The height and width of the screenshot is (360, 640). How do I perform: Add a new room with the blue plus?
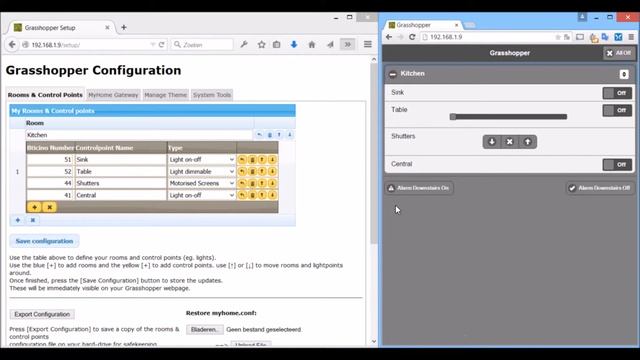(18, 220)
